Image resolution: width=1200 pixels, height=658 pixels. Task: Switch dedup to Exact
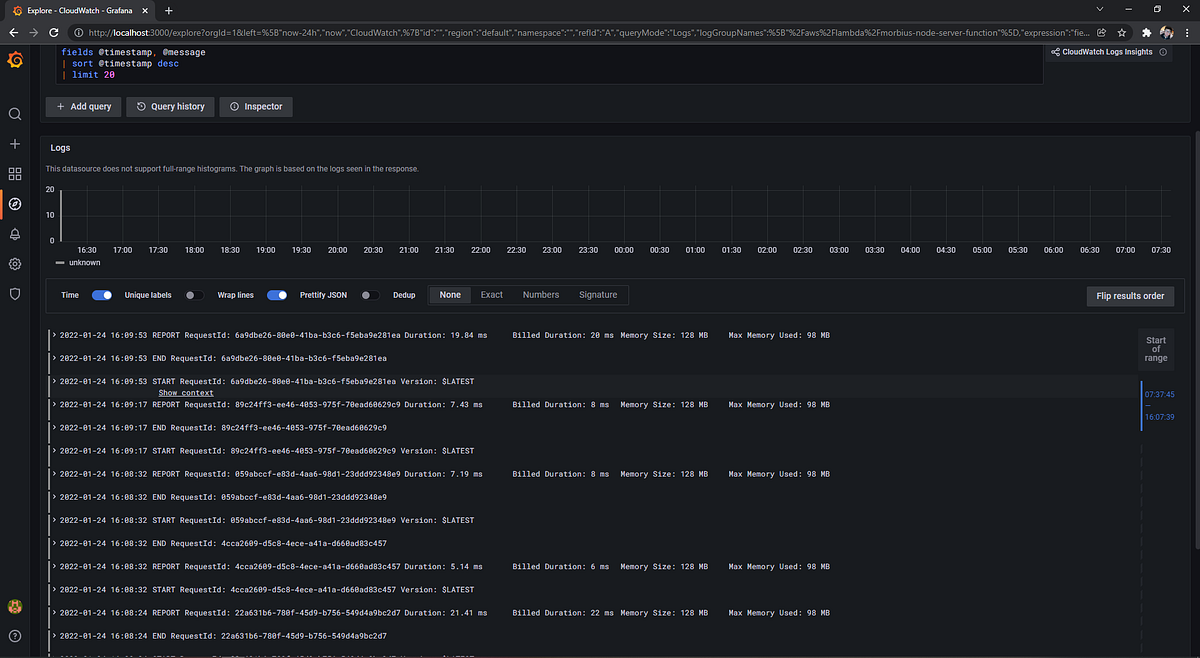click(491, 294)
